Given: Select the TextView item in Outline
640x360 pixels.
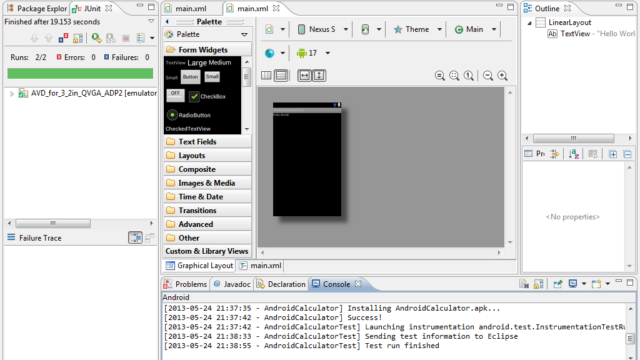Looking at the screenshot, I should 591,34.
